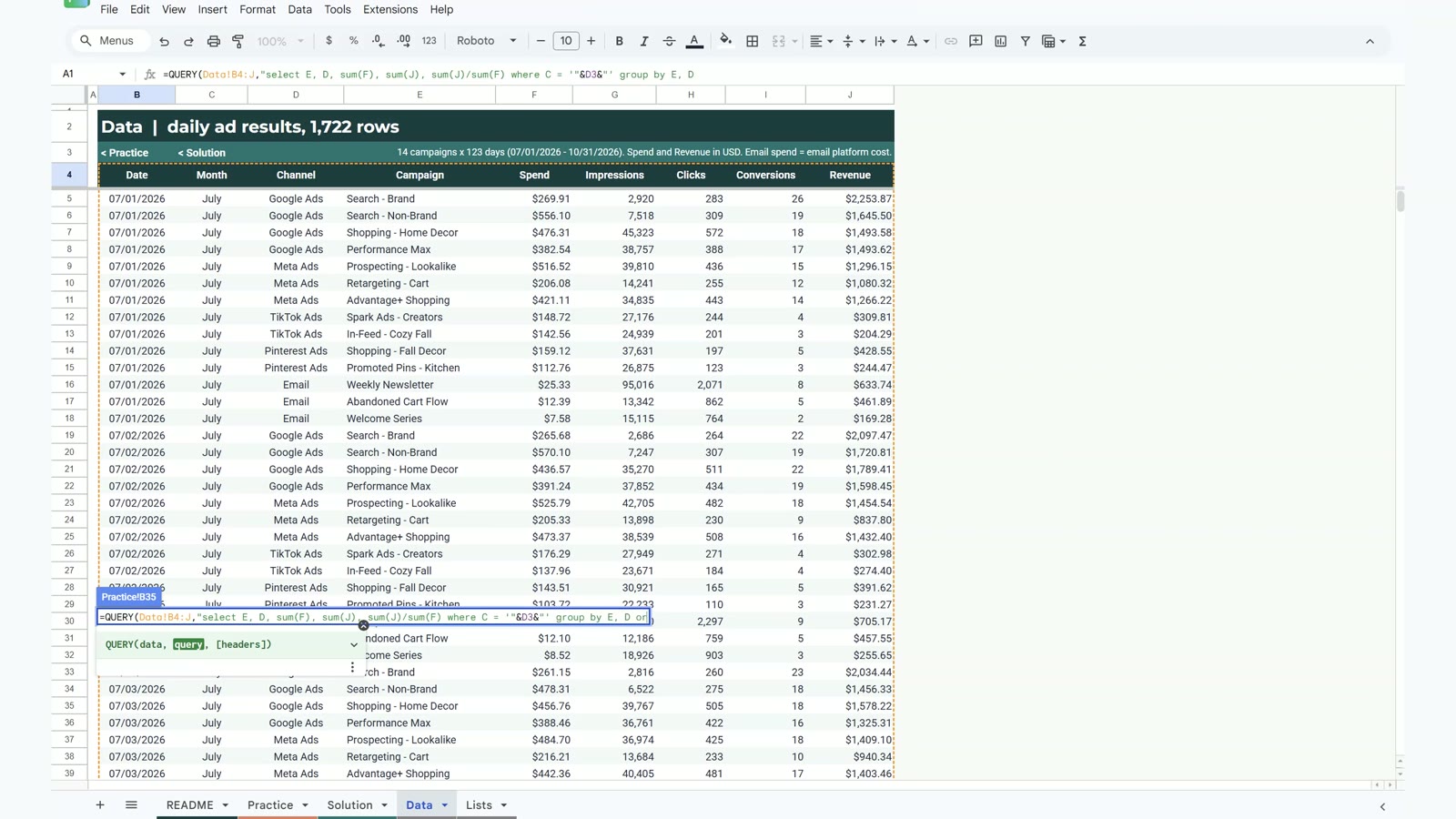Select the column F header

[x=534, y=95]
